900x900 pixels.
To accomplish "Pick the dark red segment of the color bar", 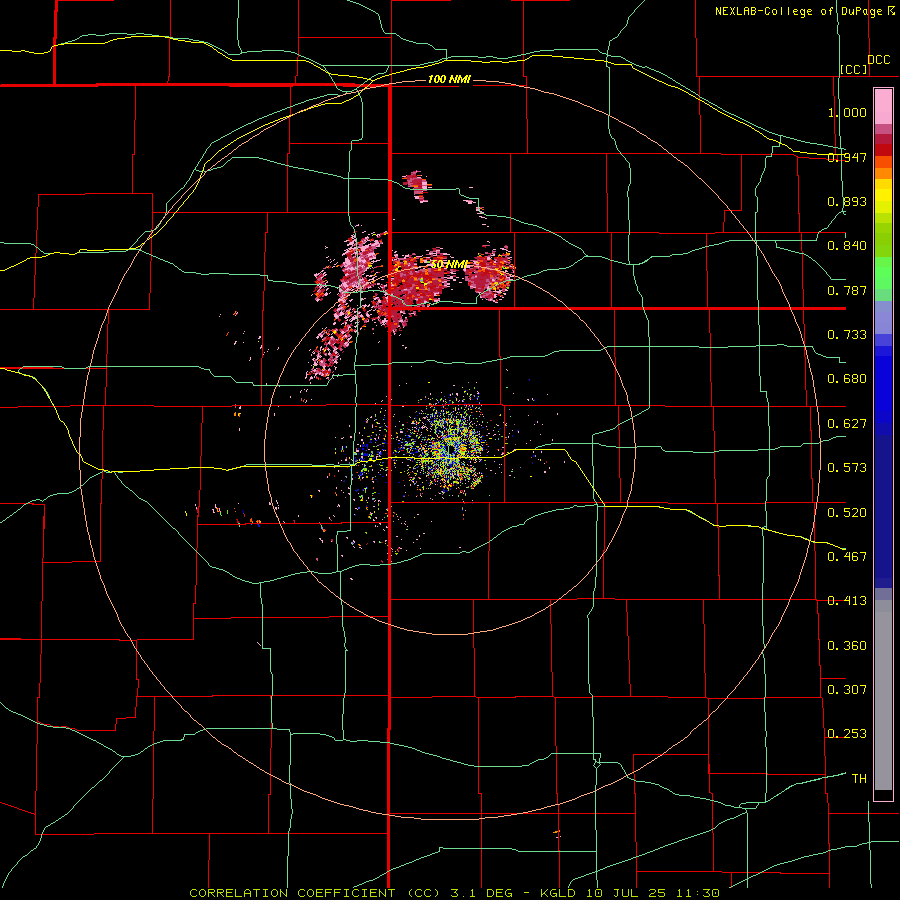I will point(883,149).
